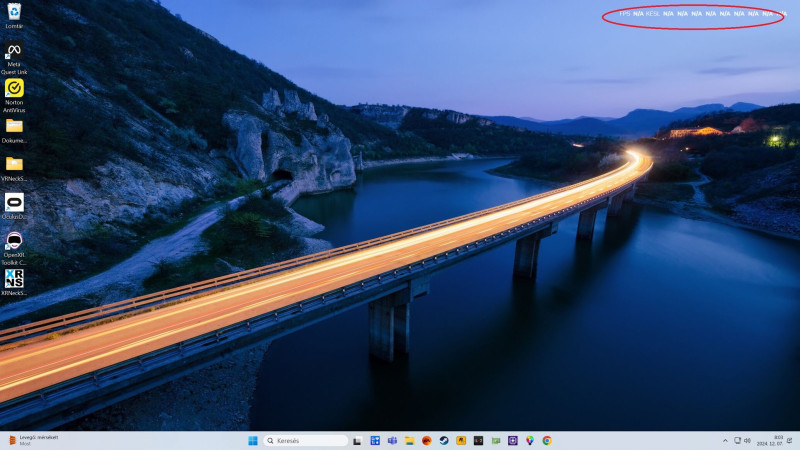Open the Lomtár recycle bin icon
Screen dimensions: 800x450
tap(14, 16)
